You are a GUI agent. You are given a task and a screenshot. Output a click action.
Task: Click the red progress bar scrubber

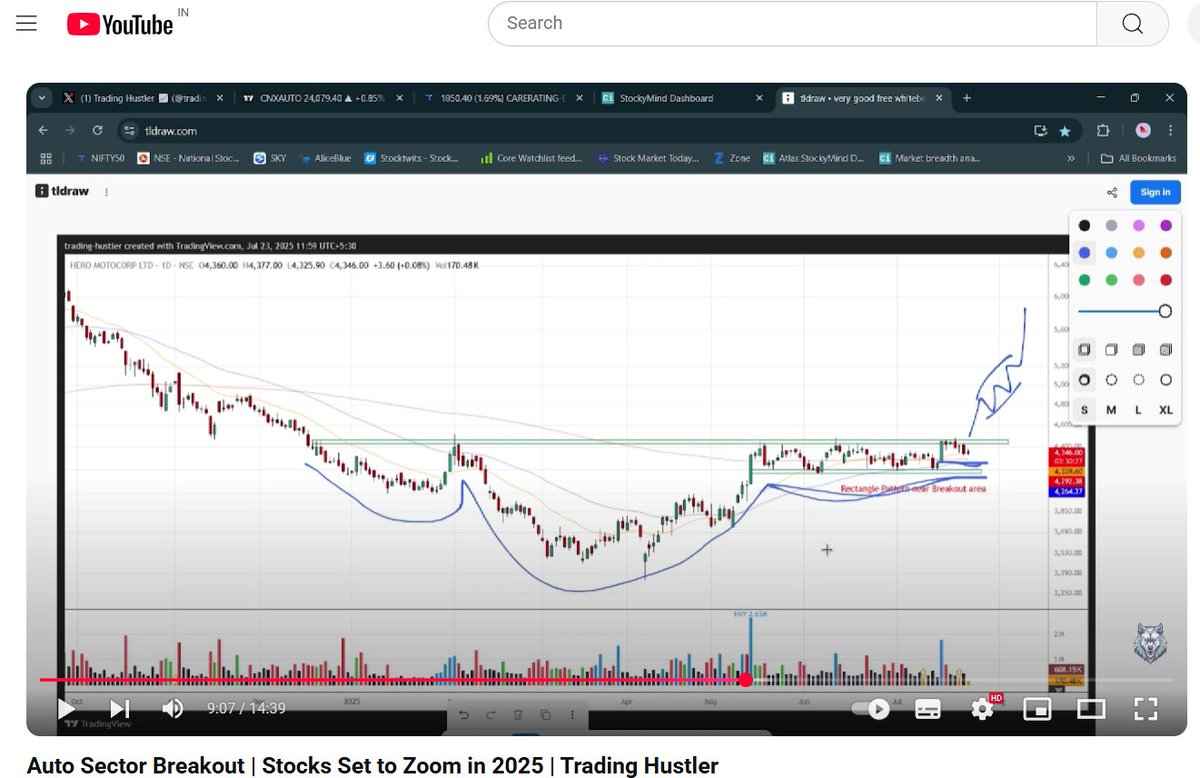(x=745, y=680)
